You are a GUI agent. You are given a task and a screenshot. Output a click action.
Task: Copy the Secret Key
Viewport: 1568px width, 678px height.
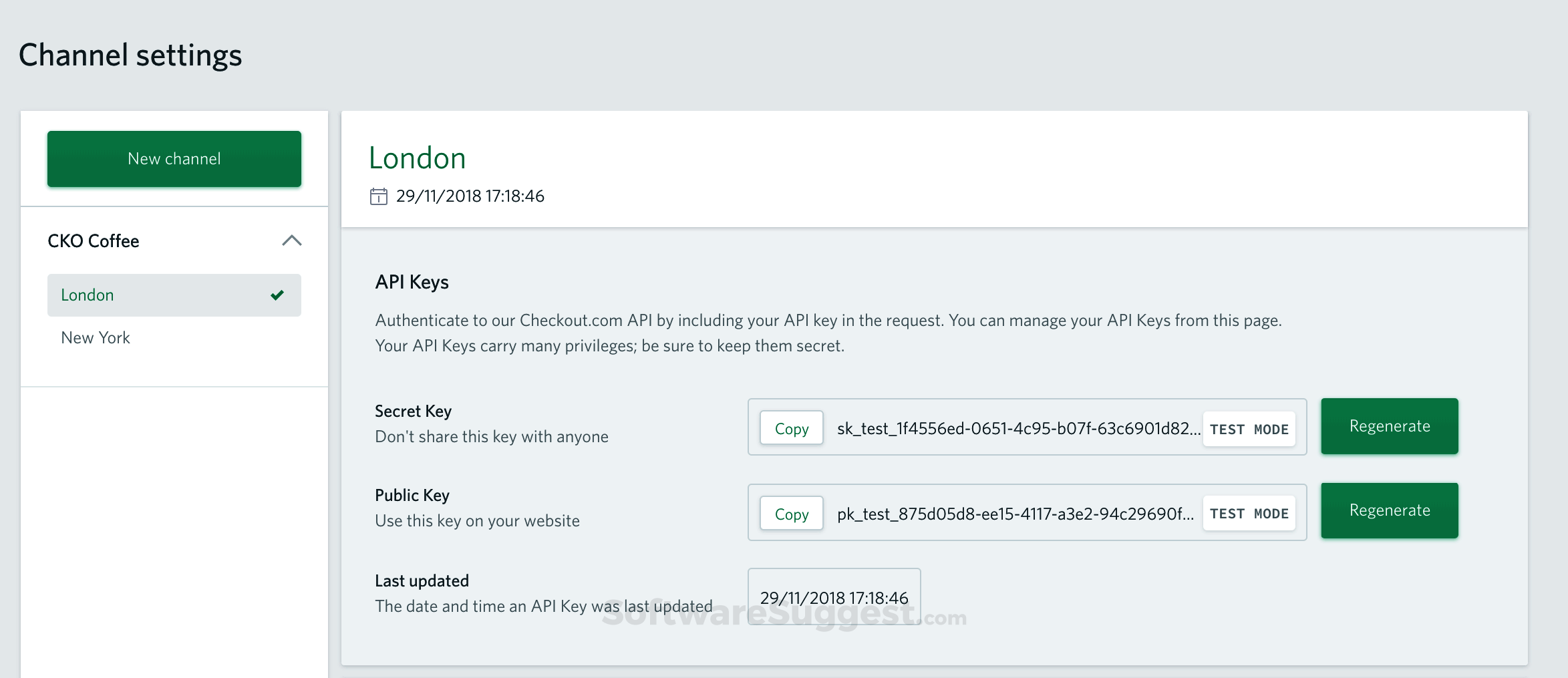[x=791, y=428]
